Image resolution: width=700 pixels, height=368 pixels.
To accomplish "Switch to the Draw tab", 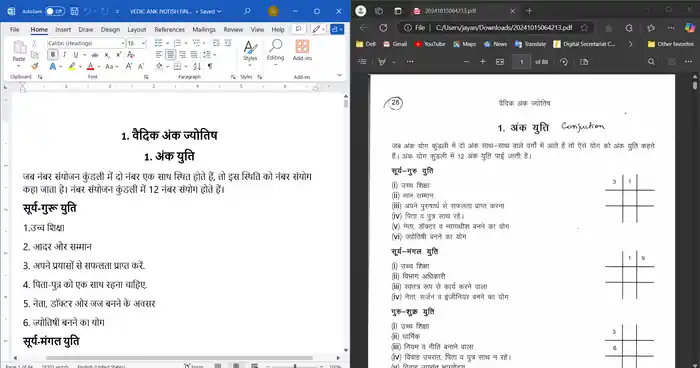I will [x=86, y=29].
